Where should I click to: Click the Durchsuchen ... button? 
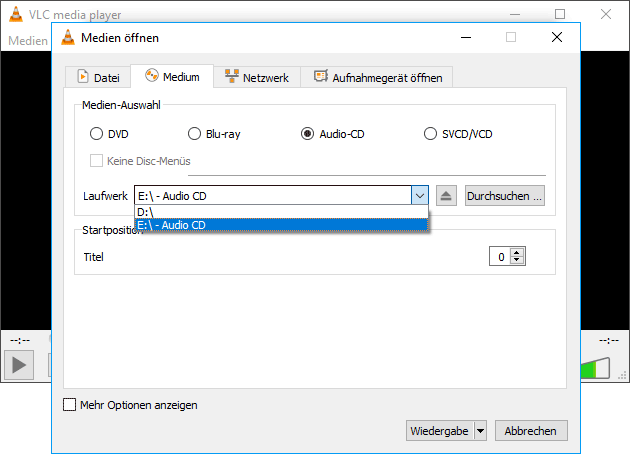pos(505,196)
